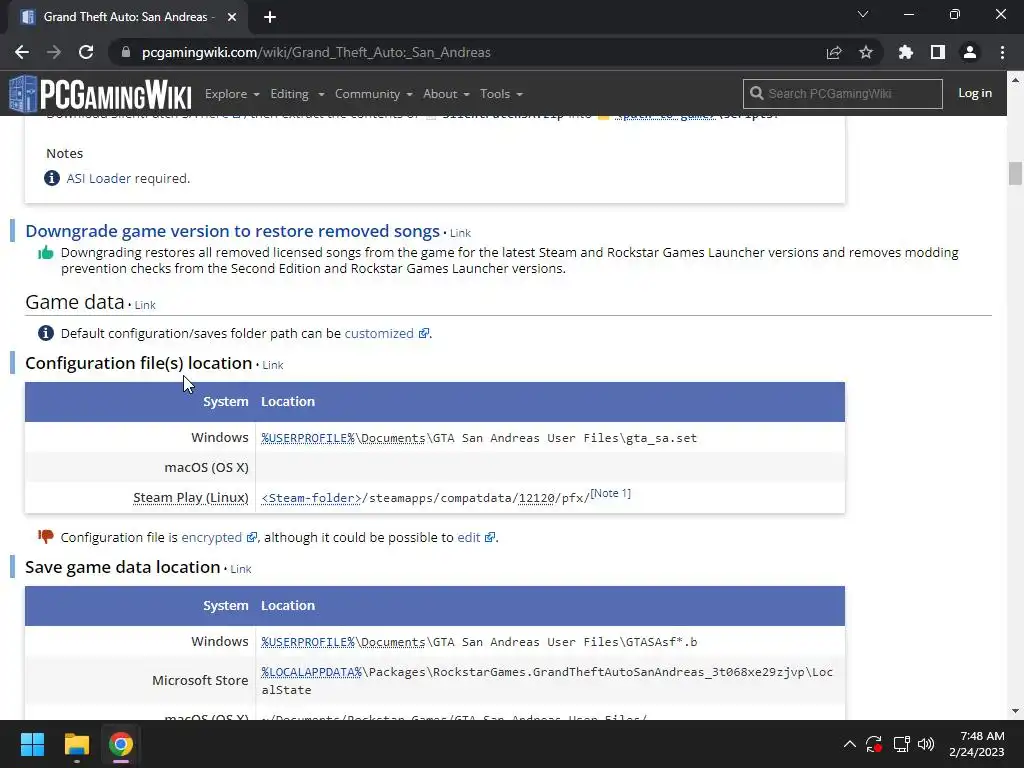This screenshot has width=1024, height=768.
Task: Click the 12120 app ID
Action: tap(536, 498)
